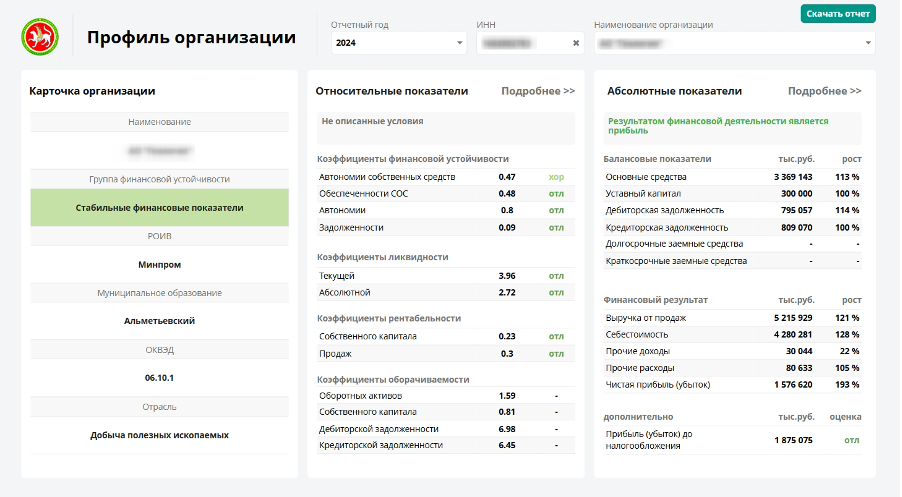Select the Основные средства row
This screenshot has height=497, width=902.
[x=732, y=177]
